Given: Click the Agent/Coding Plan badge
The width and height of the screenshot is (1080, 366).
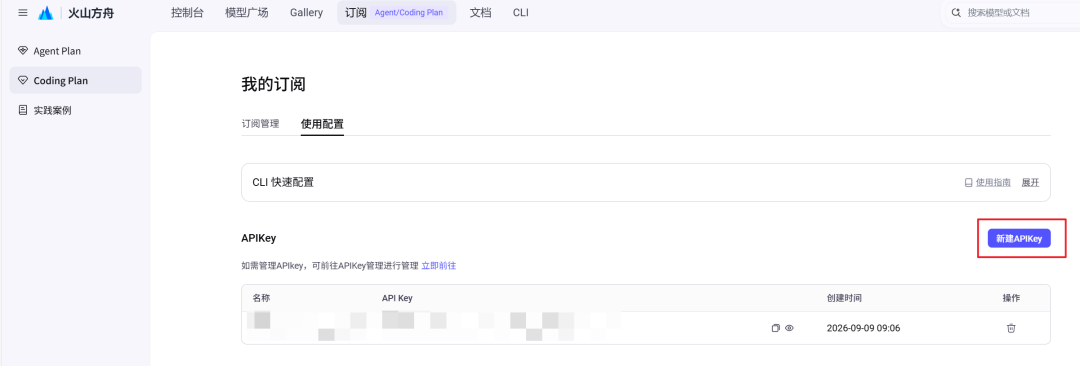Looking at the screenshot, I should tap(408, 12).
